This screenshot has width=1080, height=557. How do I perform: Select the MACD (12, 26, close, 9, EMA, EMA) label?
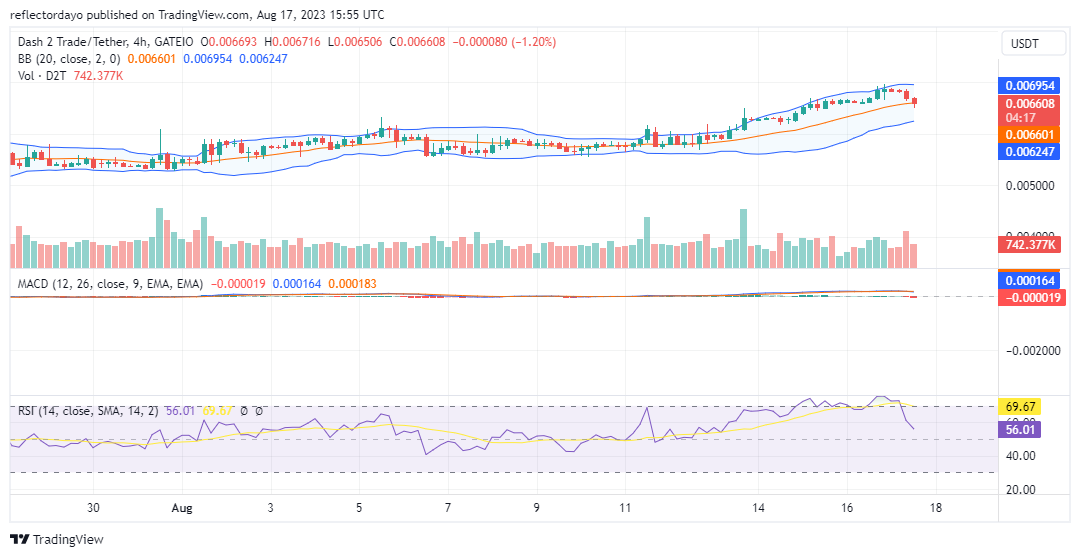(110, 284)
